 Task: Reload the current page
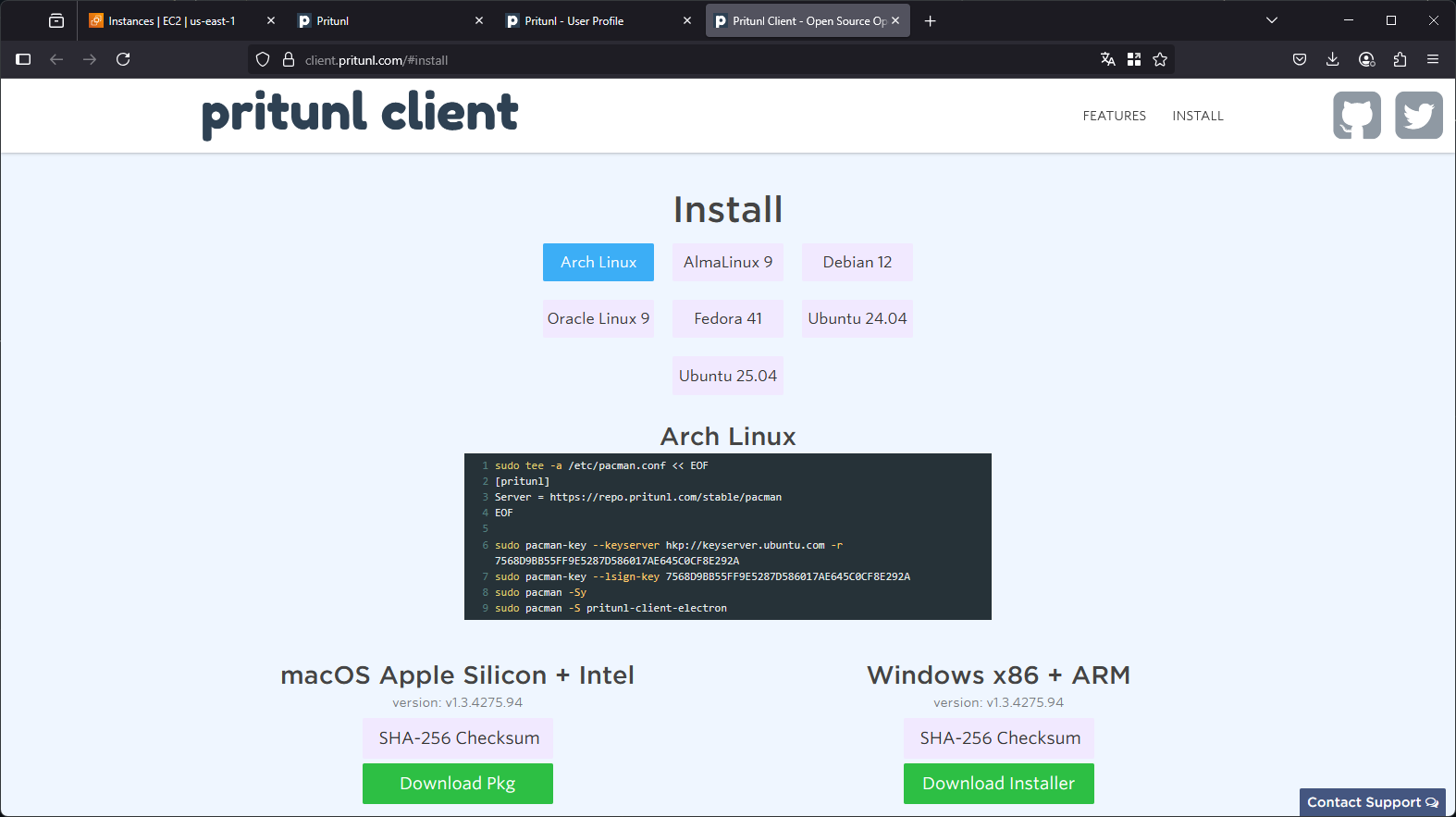(123, 59)
